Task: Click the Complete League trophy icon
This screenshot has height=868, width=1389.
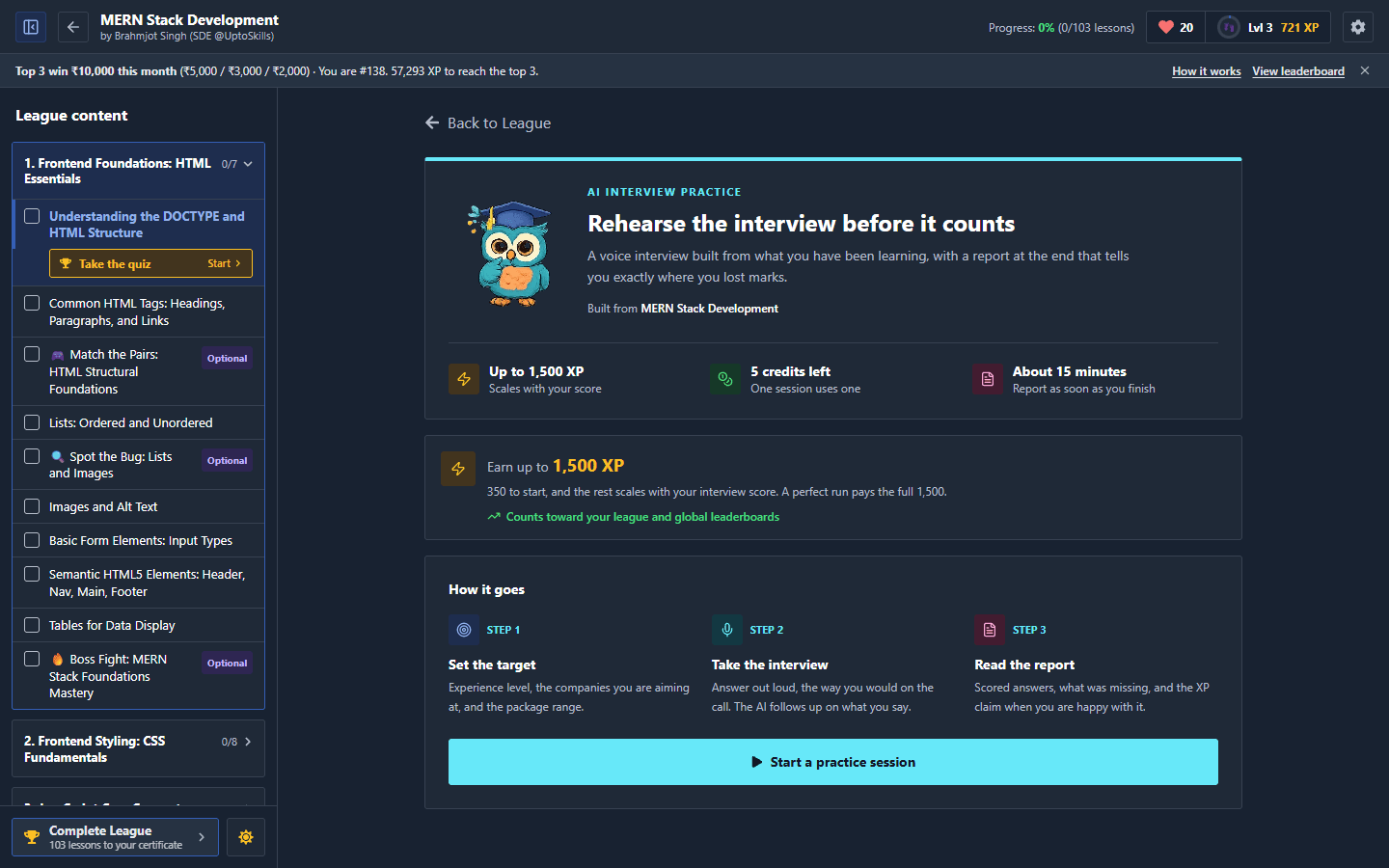Action: point(32,837)
